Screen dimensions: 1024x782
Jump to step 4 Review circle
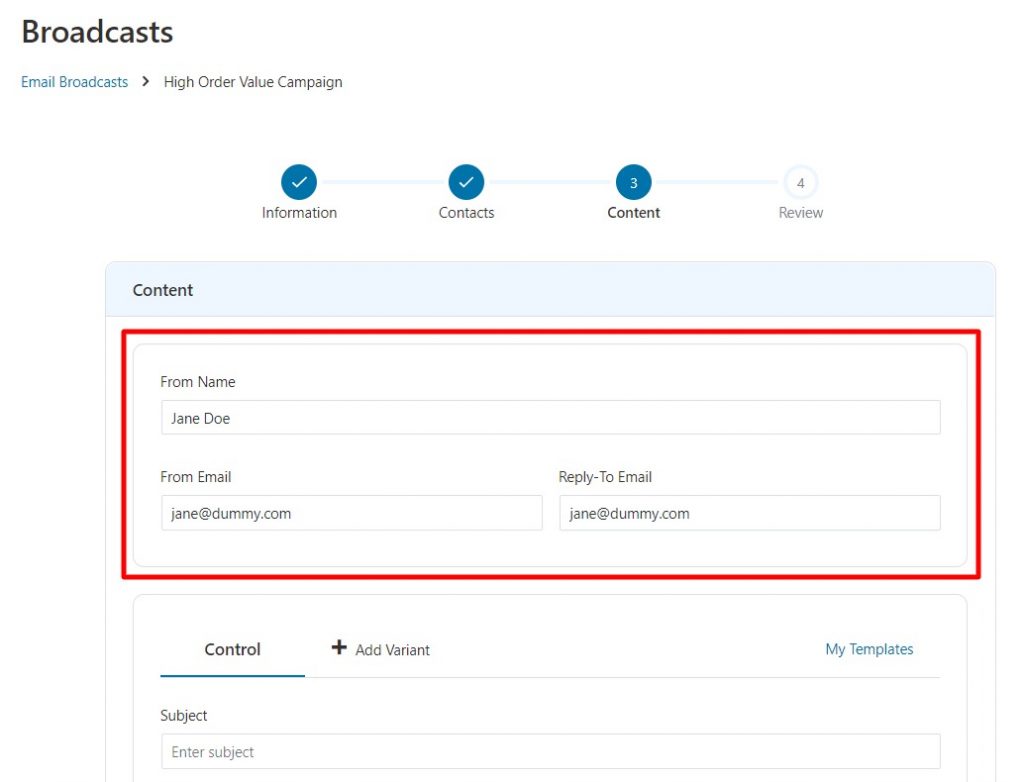click(801, 182)
